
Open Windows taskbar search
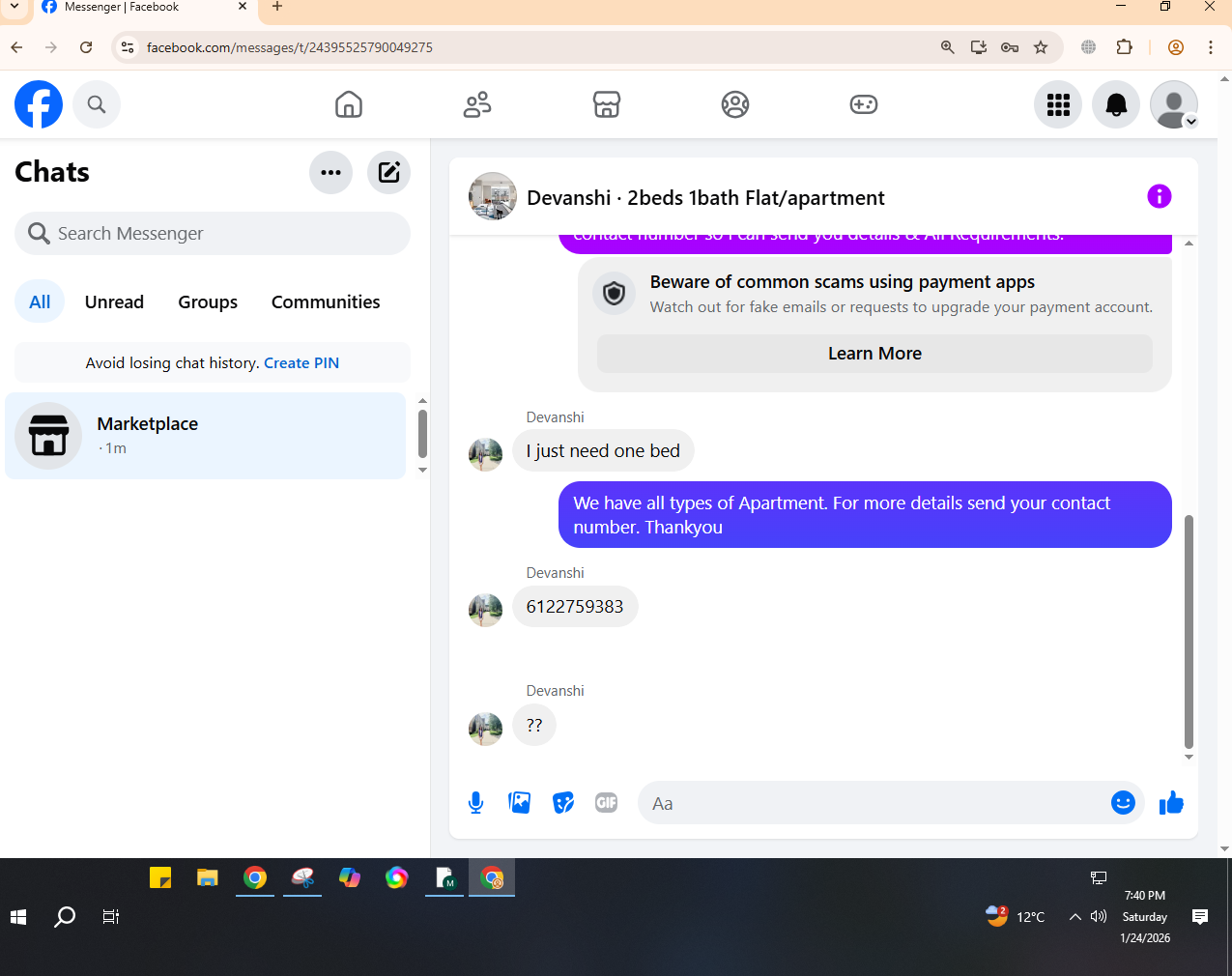[65, 917]
